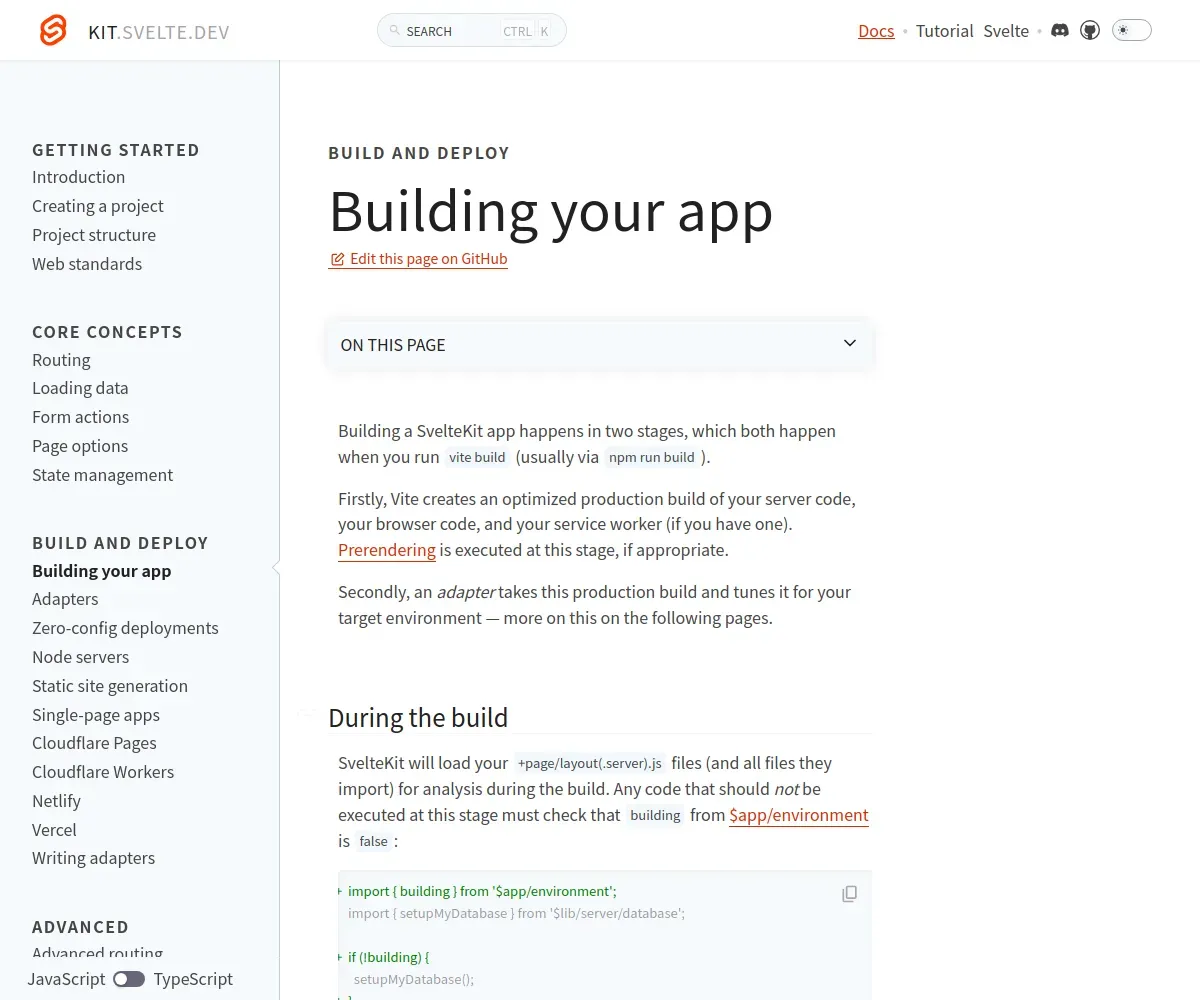This screenshot has height=1000, width=1200.
Task: Click the 'npm run build' inline code
Action: 652,457
